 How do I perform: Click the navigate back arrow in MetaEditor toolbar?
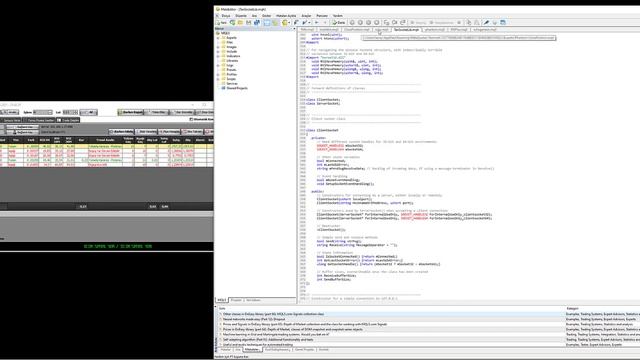317,23
